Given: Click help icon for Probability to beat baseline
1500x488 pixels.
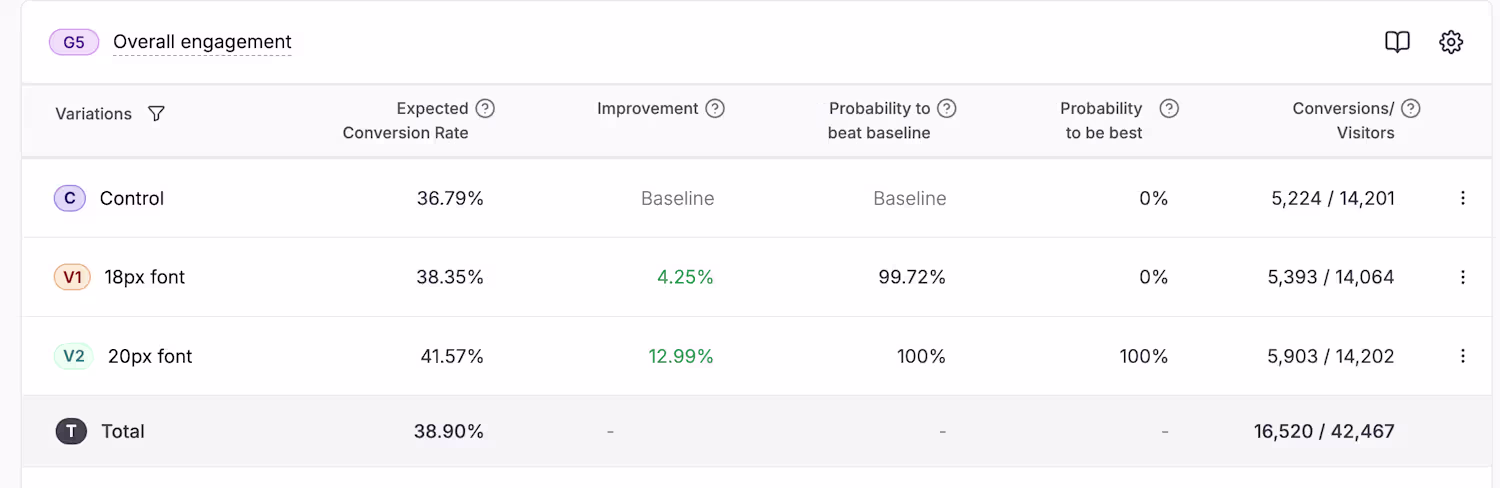Looking at the screenshot, I should (x=947, y=108).
